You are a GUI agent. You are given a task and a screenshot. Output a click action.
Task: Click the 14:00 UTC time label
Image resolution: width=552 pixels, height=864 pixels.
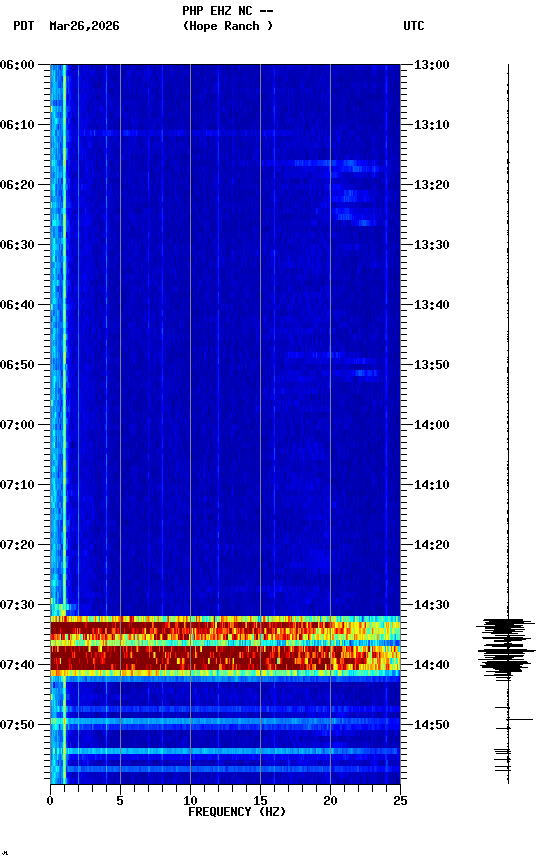click(x=432, y=425)
